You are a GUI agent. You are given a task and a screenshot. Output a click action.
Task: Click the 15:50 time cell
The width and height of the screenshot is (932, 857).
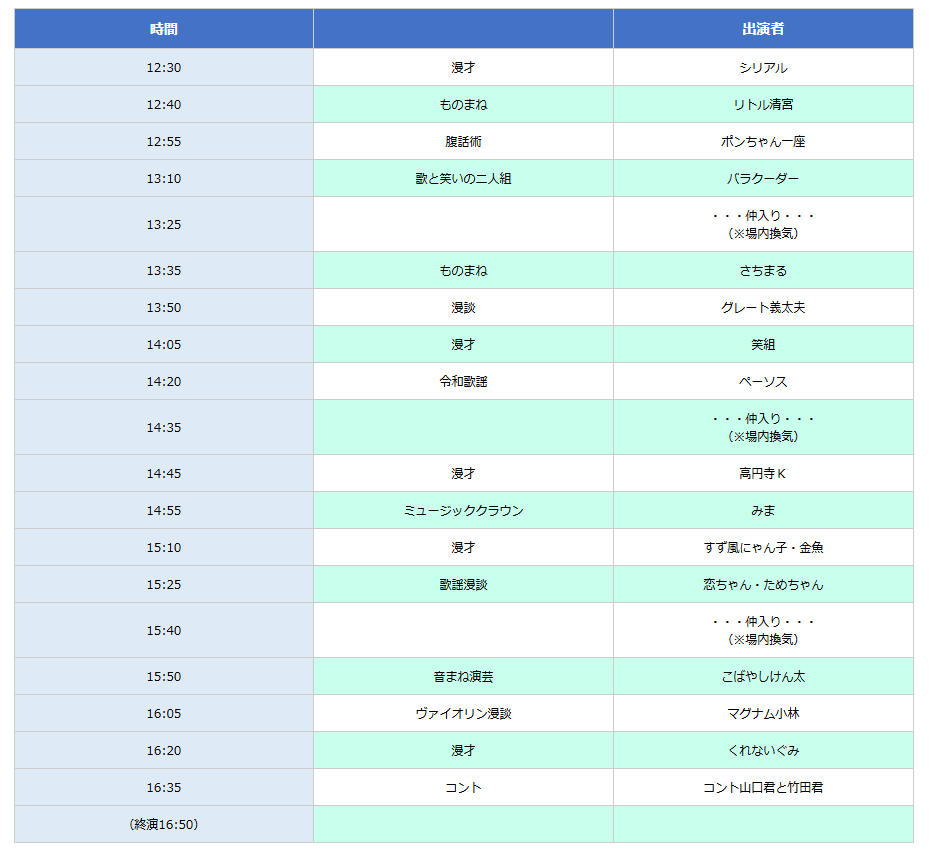(x=164, y=676)
